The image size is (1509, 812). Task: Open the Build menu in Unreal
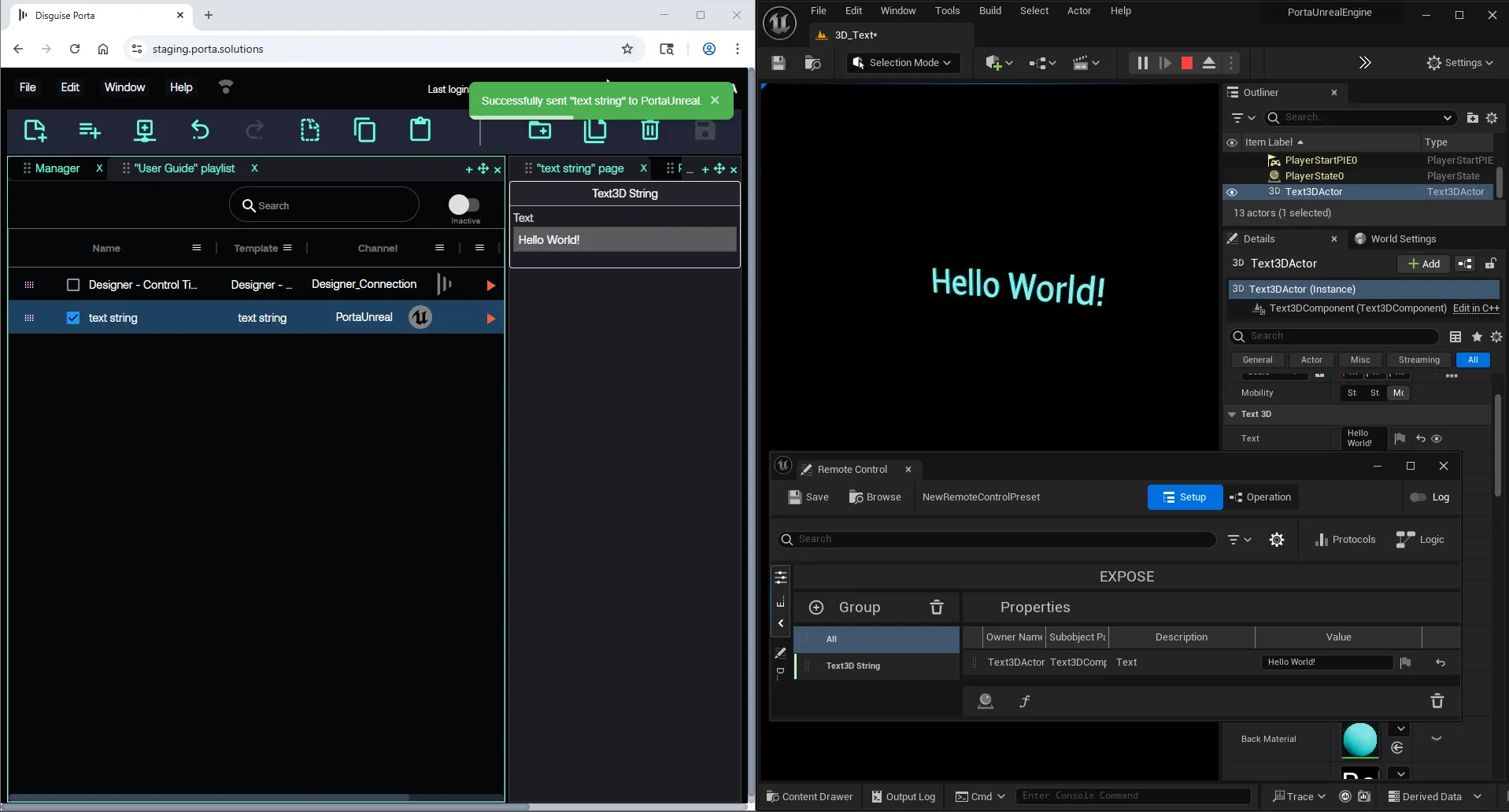989,11
